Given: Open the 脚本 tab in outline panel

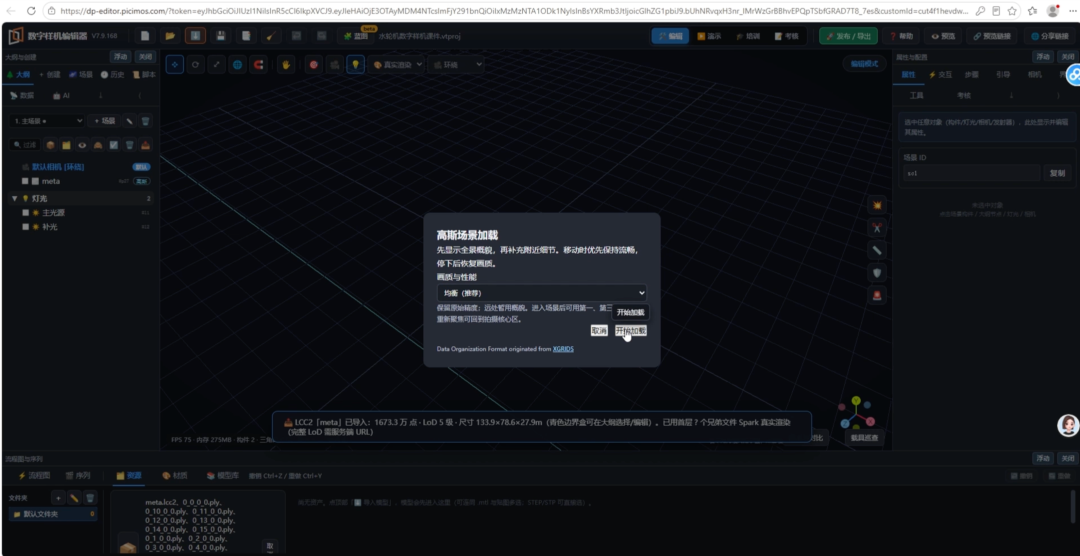Looking at the screenshot, I should coord(143,74).
